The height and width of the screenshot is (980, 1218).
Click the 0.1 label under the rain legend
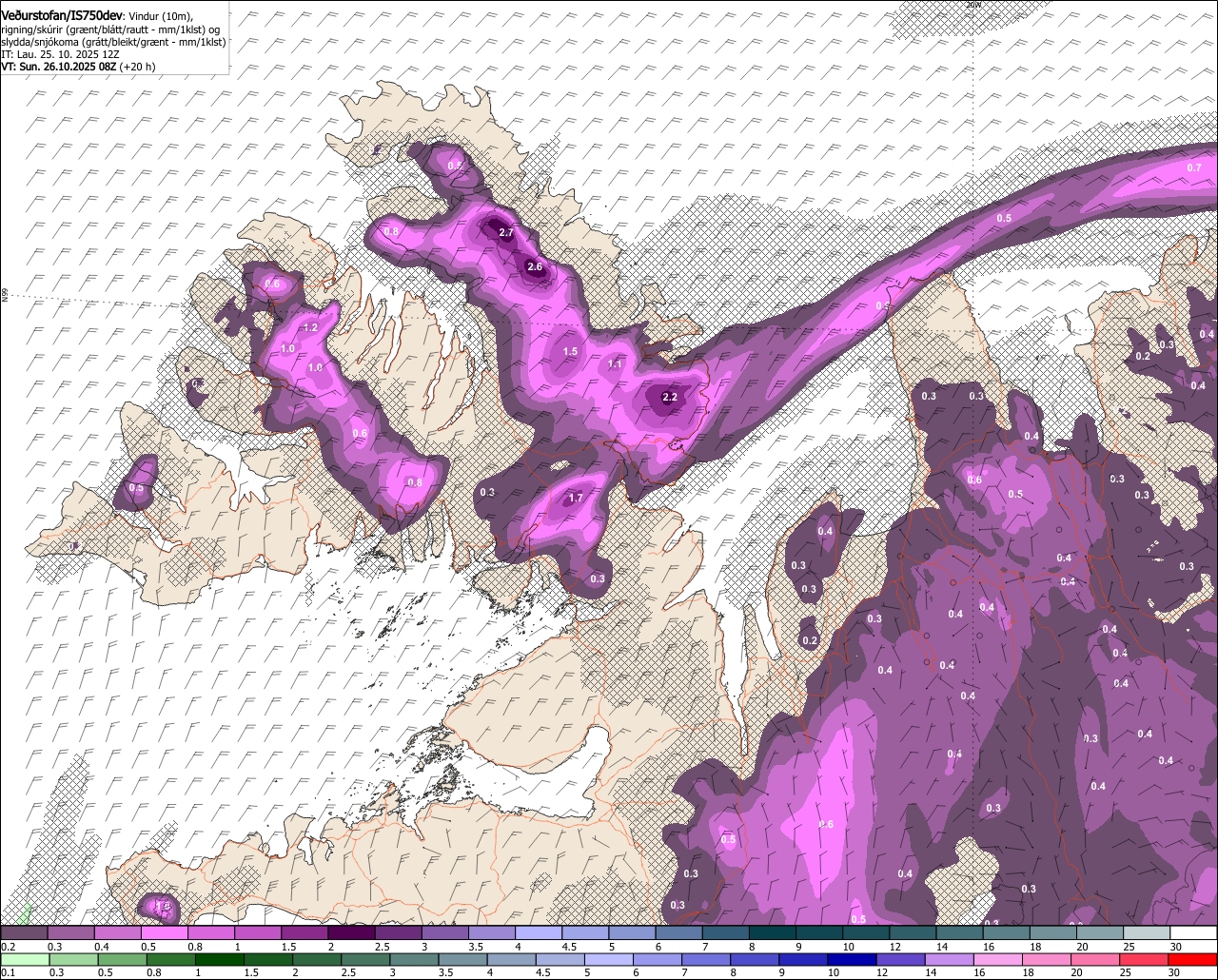tap(8, 972)
